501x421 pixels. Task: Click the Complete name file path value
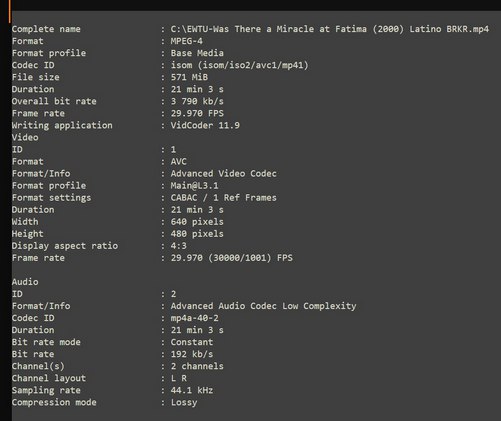pos(330,29)
